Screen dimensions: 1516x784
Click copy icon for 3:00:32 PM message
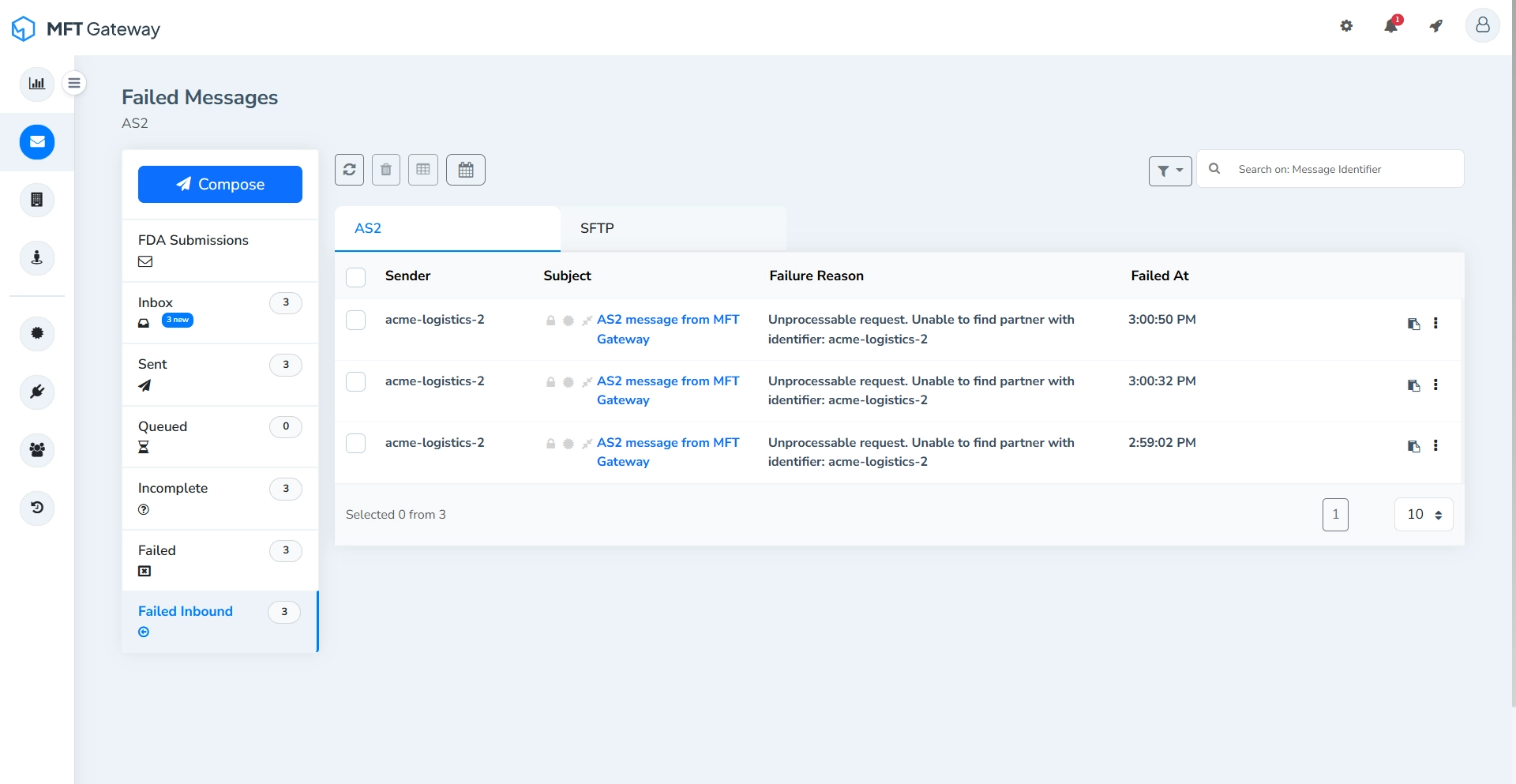(1414, 385)
